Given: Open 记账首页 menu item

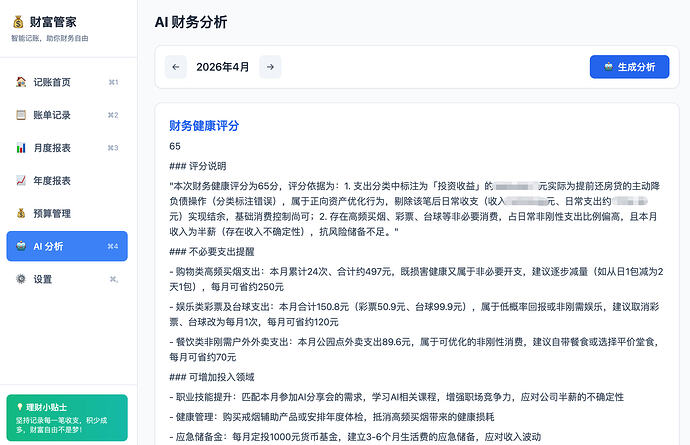Looking at the screenshot, I should point(67,82).
